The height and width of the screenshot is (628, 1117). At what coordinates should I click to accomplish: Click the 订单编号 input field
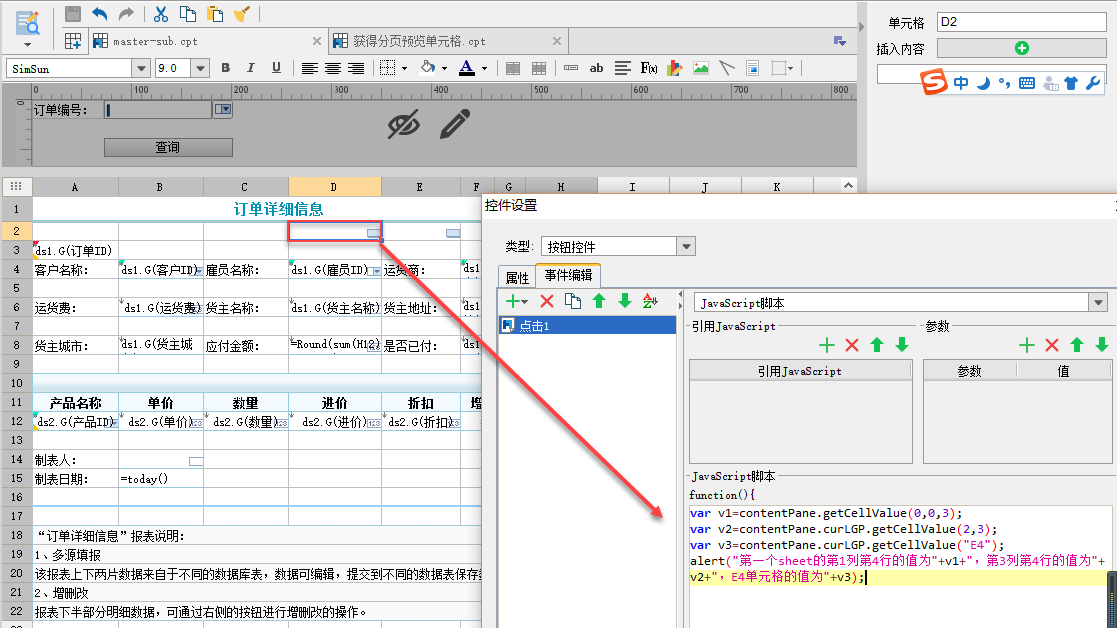point(158,110)
